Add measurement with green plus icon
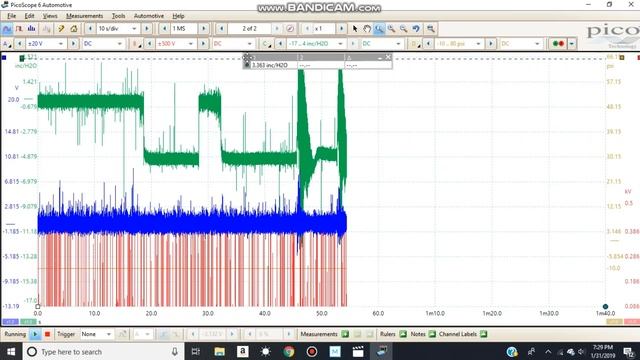 (x=345, y=334)
